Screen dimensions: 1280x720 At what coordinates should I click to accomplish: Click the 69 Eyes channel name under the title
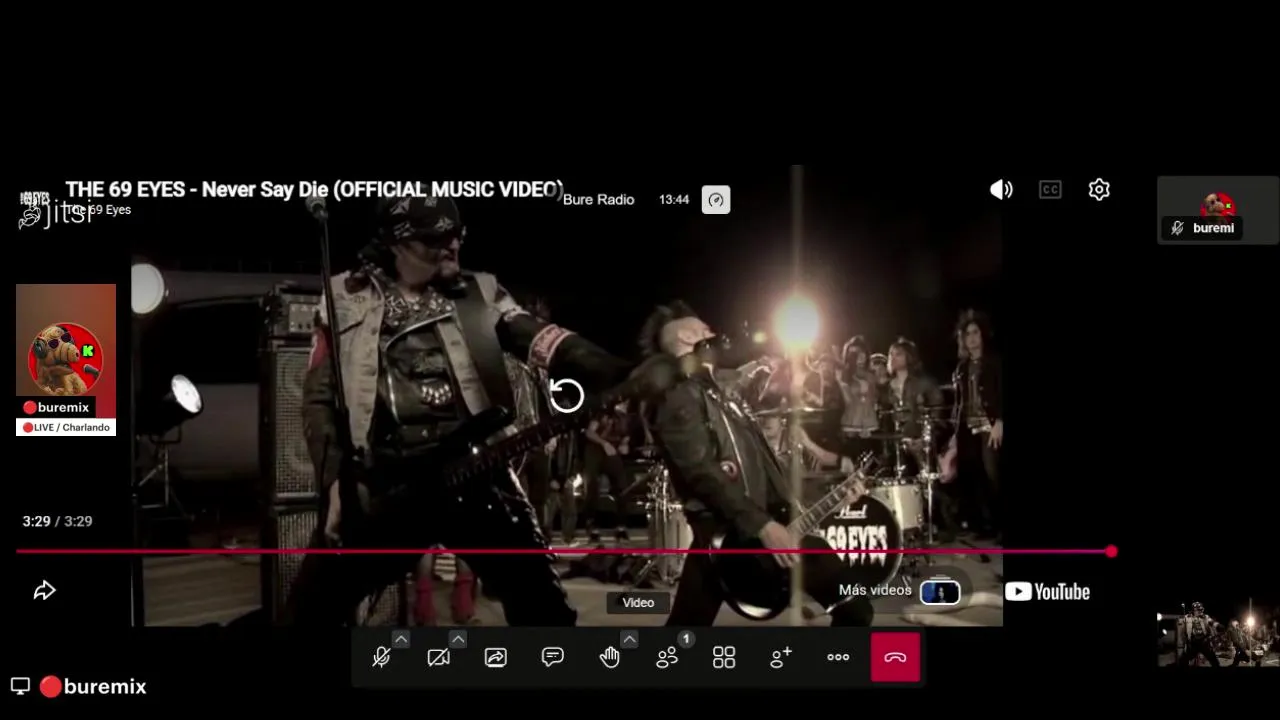99,210
